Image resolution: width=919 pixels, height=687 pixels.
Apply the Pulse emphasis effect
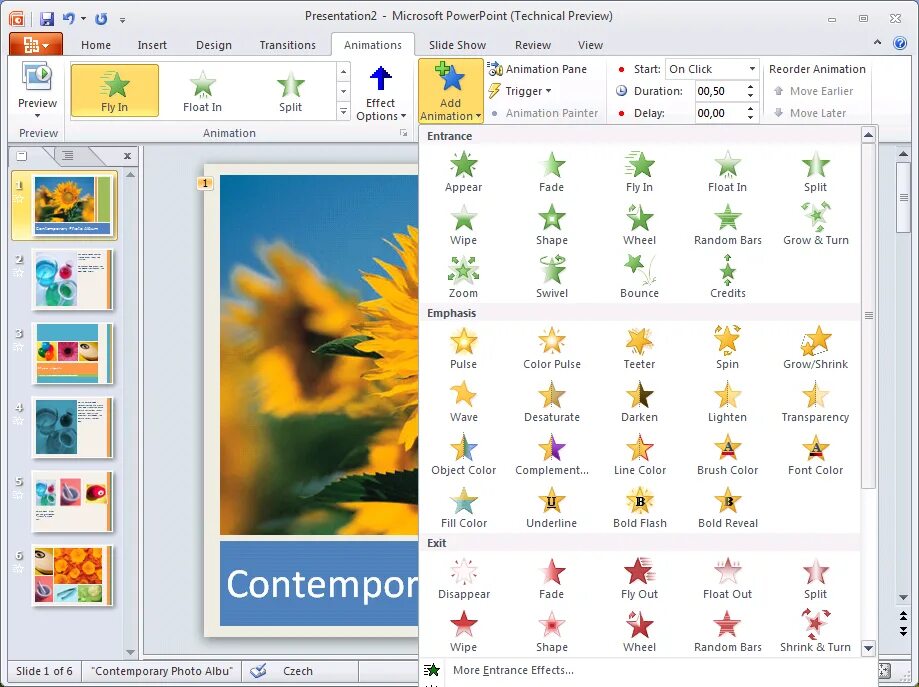point(463,349)
